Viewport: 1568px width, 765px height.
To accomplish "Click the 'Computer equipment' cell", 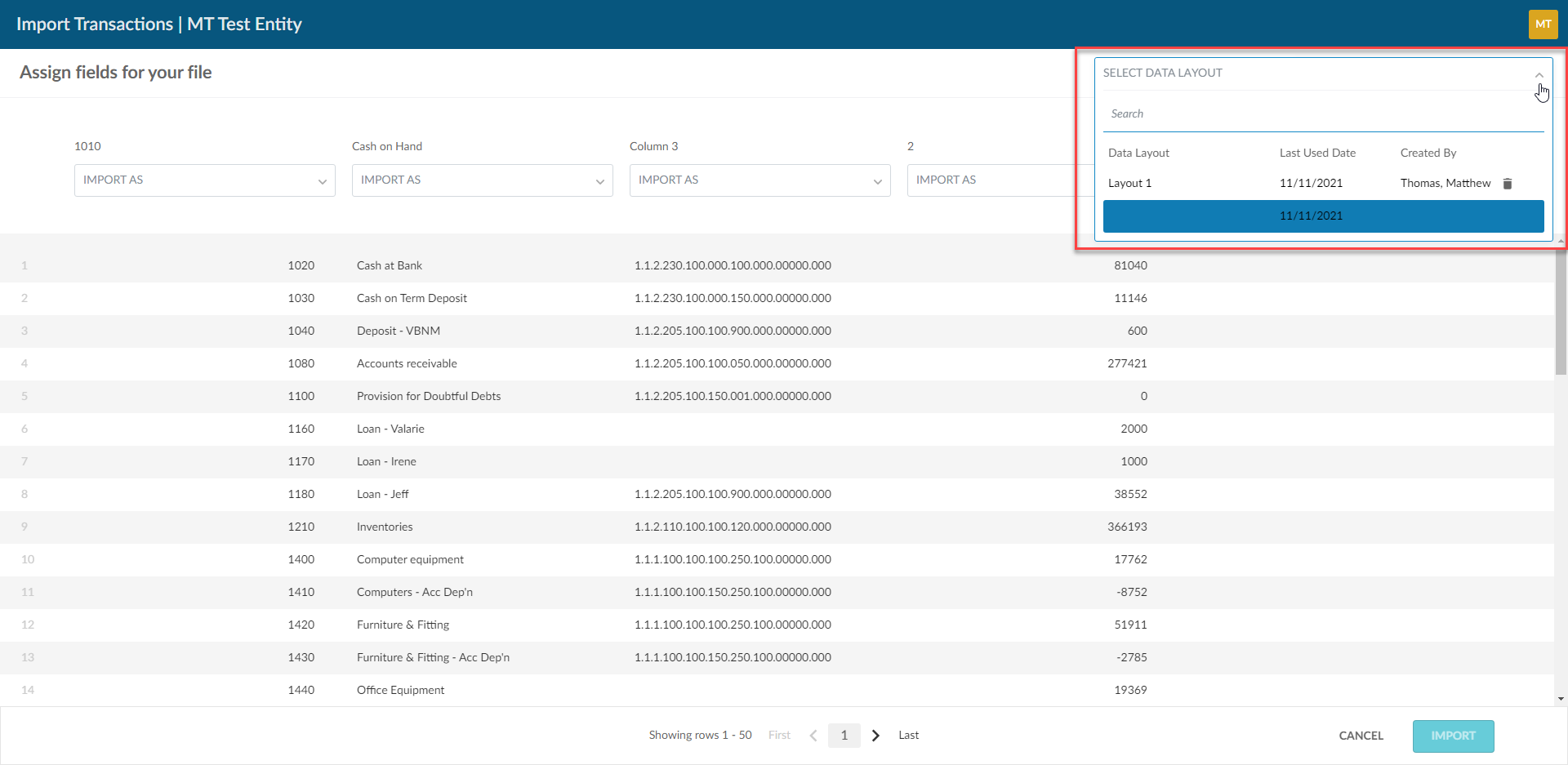I will (x=410, y=560).
